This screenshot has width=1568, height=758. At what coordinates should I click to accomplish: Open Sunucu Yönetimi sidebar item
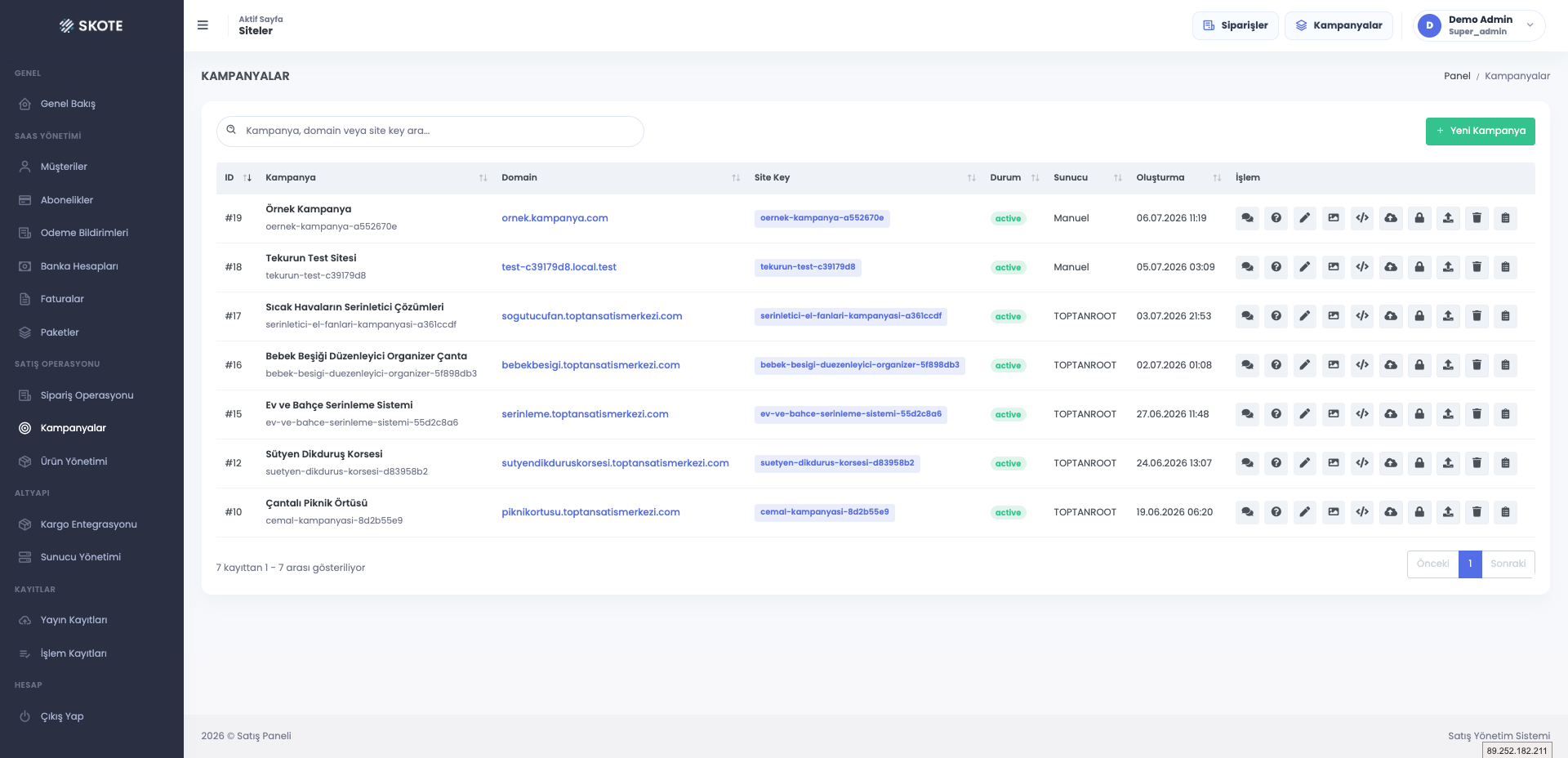81,557
